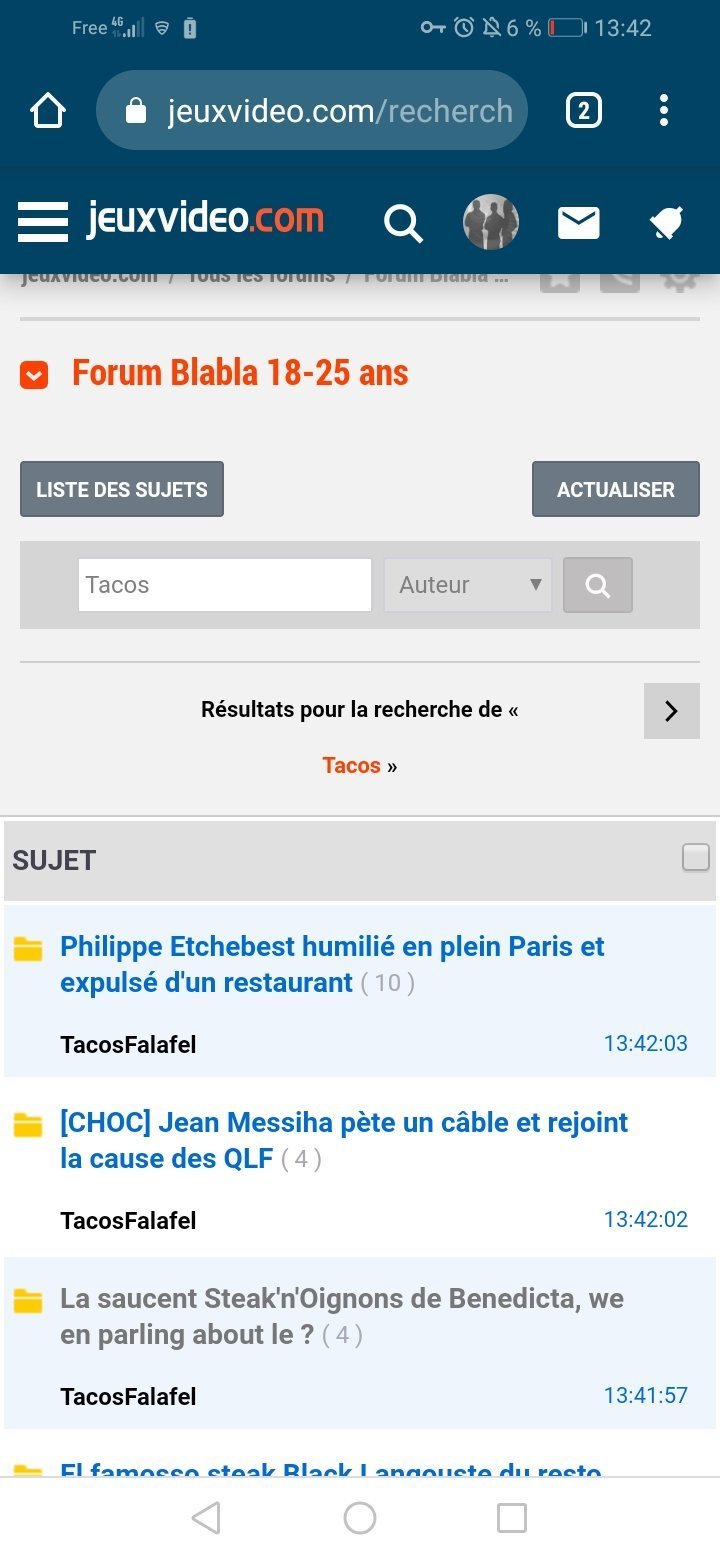Screen dimensions: 720x1560
Task: Expand the Forum Blabla 18-25 ans arrow
Action: click(34, 375)
